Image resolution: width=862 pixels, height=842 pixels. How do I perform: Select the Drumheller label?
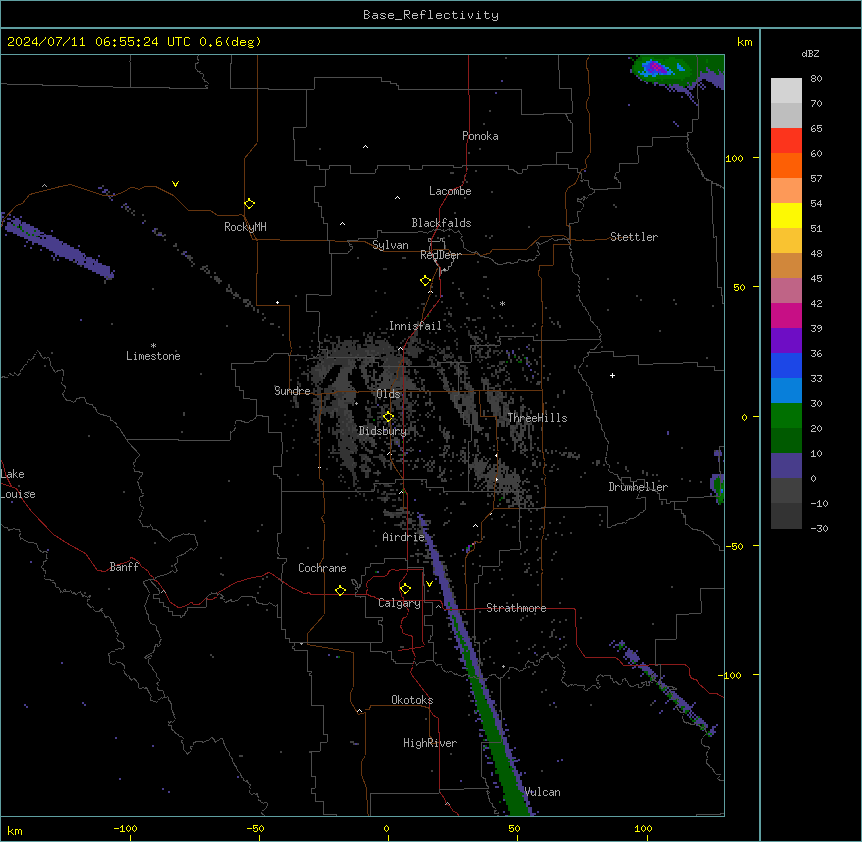(x=638, y=487)
